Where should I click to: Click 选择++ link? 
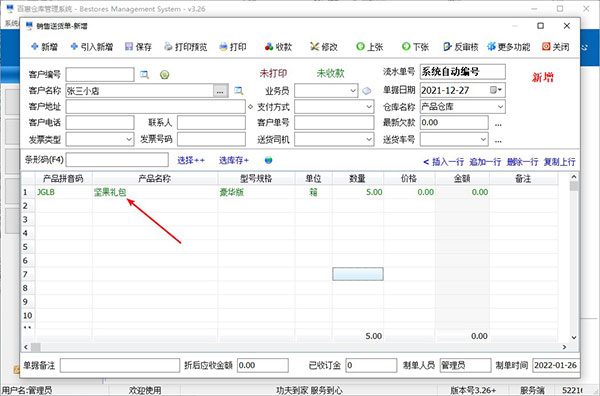click(x=191, y=160)
